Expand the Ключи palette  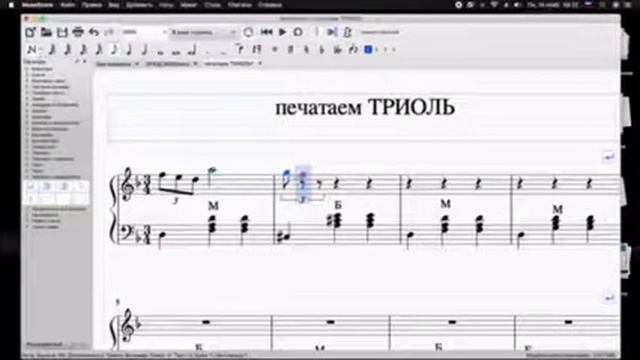click(39, 75)
